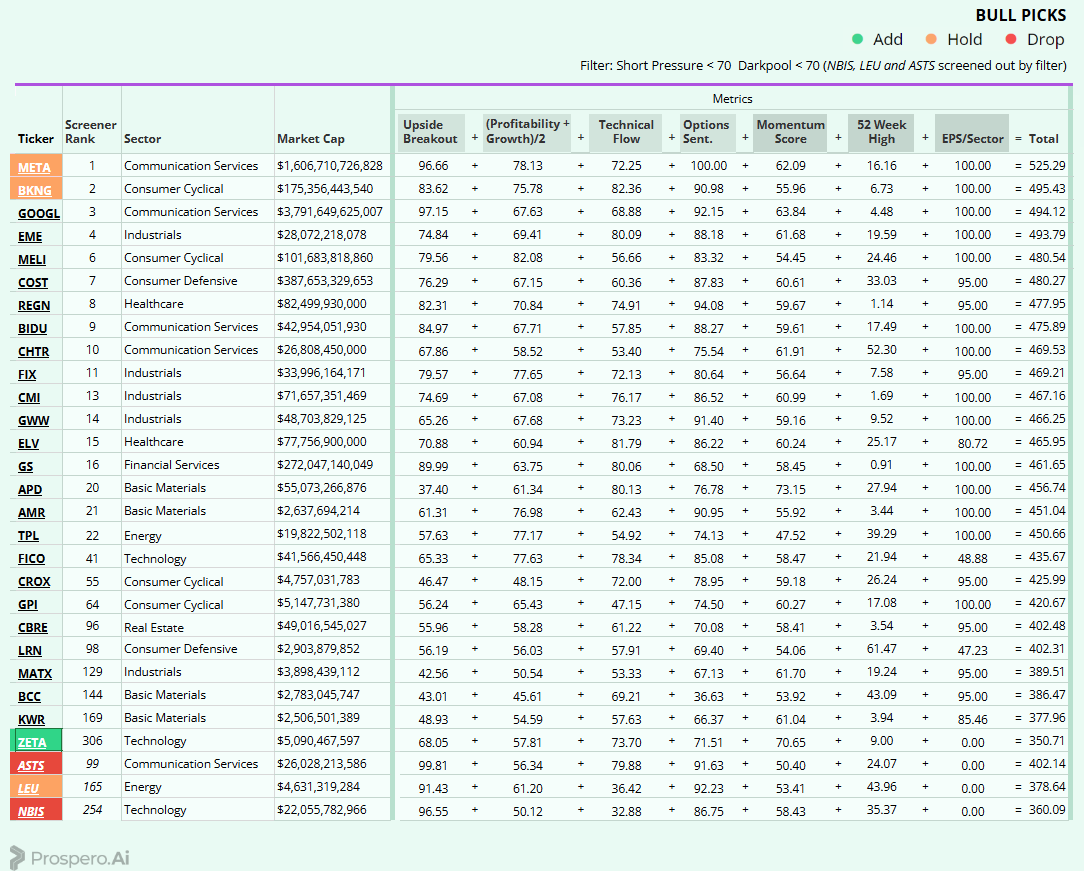Click the 52 Week High column header

pyautogui.click(x=881, y=131)
